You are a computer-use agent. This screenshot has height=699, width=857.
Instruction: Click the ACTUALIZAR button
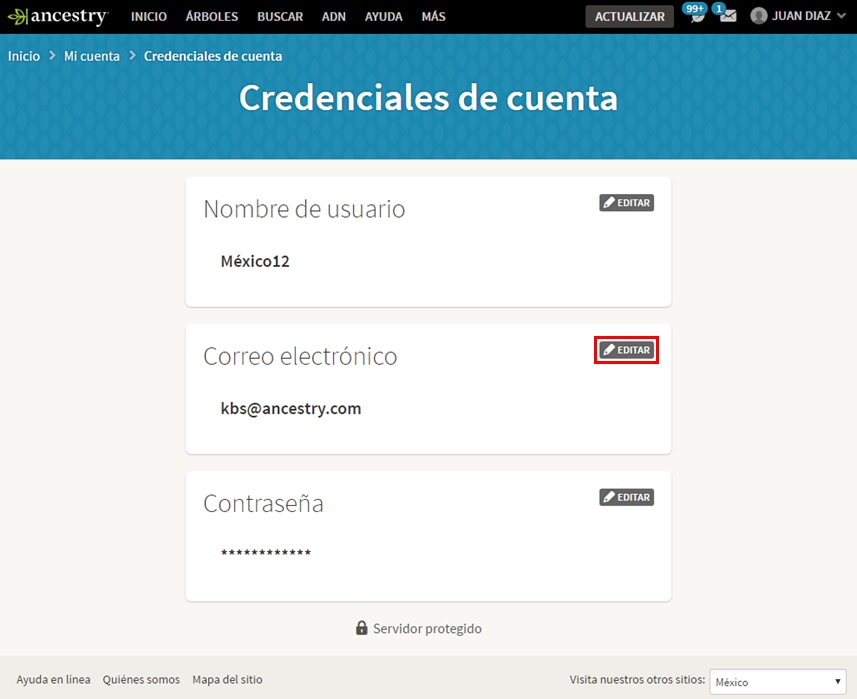point(629,16)
